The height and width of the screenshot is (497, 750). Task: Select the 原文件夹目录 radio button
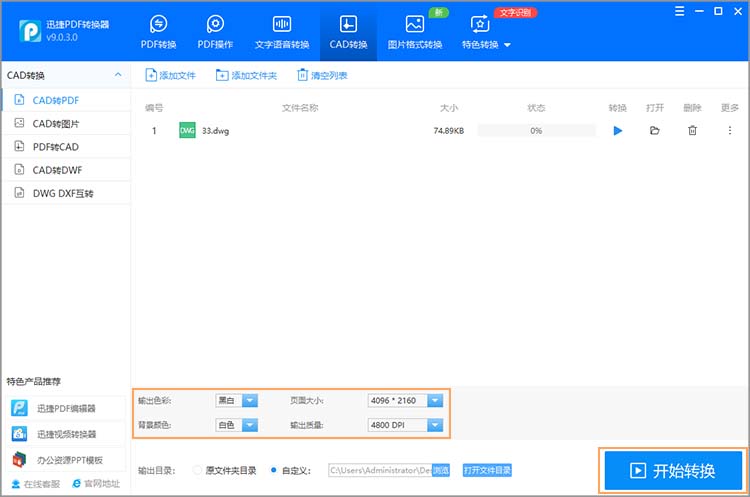click(x=197, y=470)
